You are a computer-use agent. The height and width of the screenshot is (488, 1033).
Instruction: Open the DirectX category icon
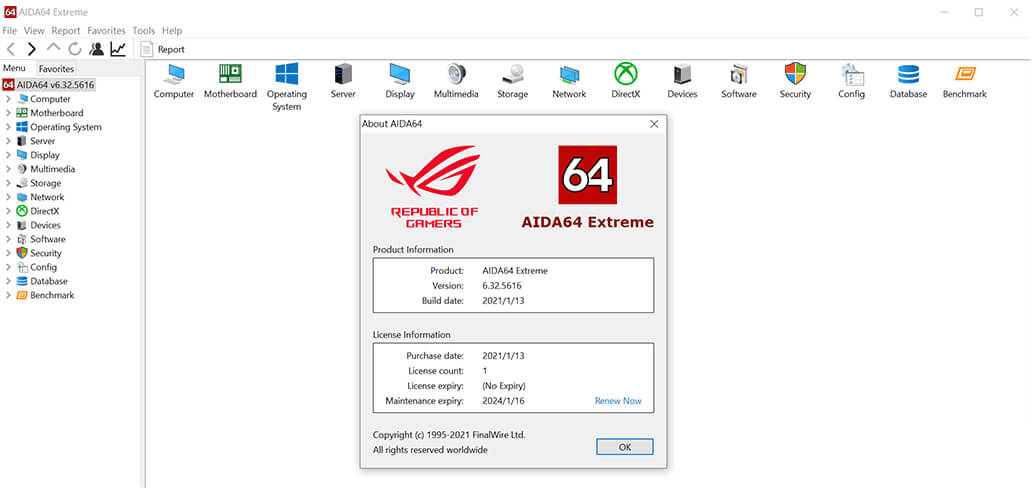pyautogui.click(x=626, y=75)
